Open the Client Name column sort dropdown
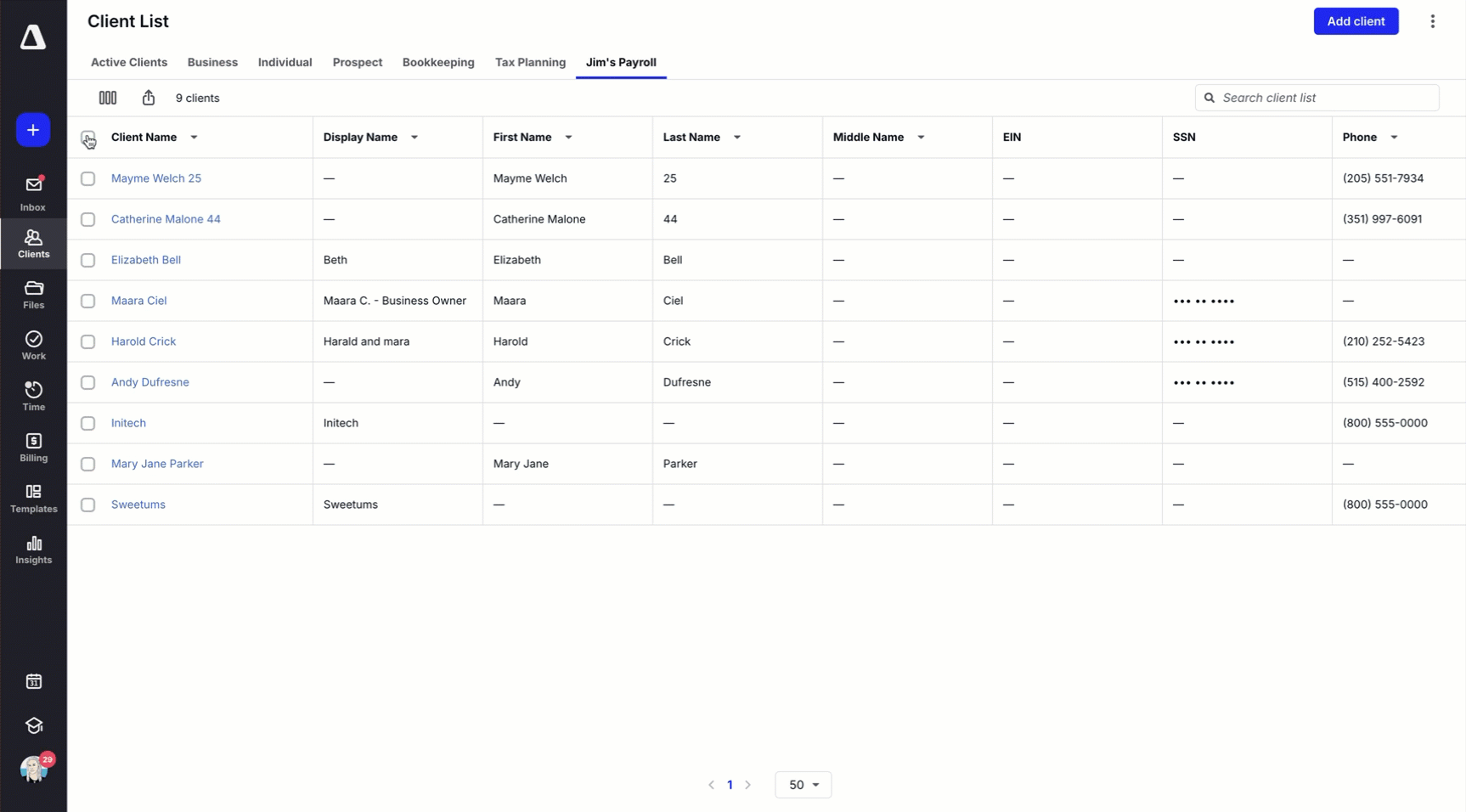Image resolution: width=1466 pixels, height=812 pixels. [194, 138]
